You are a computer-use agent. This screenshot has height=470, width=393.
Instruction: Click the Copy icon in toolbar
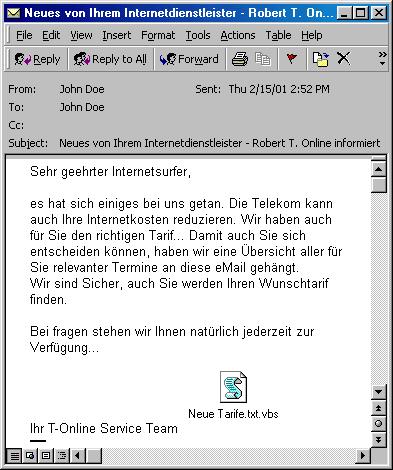click(x=263, y=59)
